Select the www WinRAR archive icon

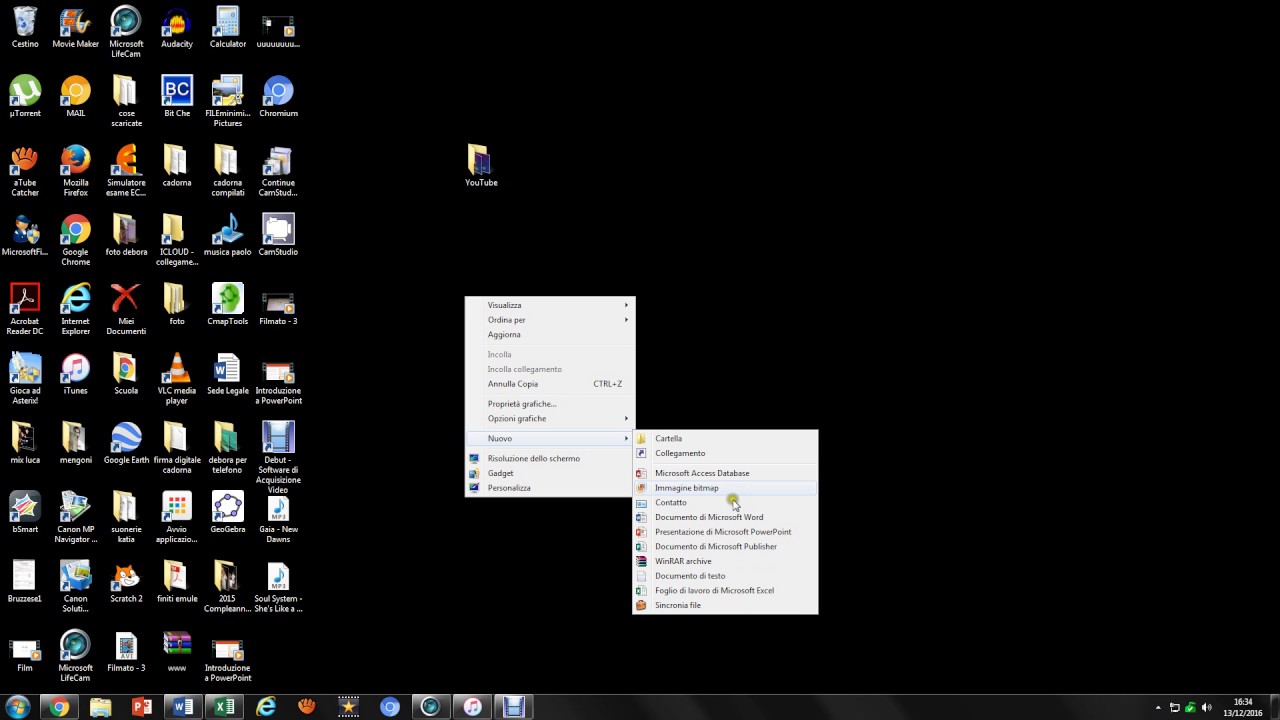177,650
